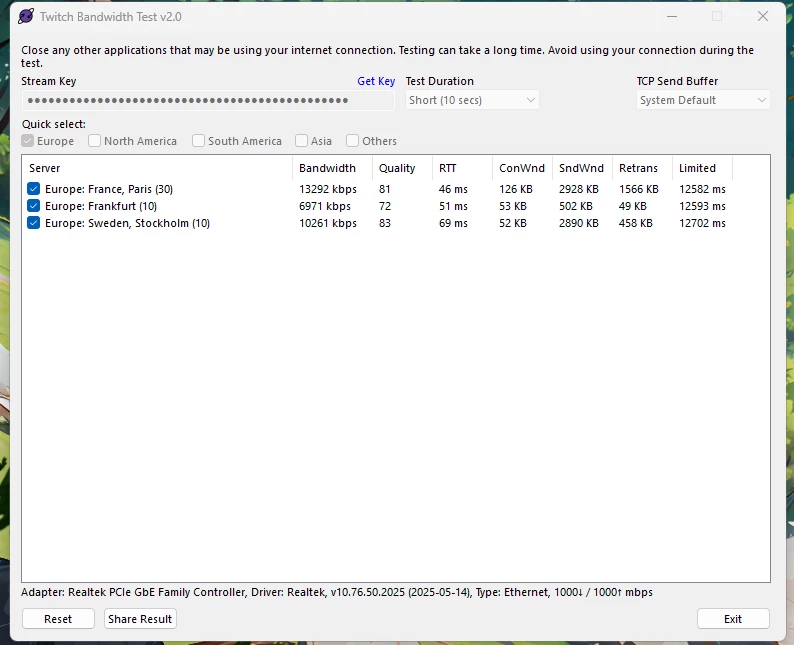The width and height of the screenshot is (794, 645).
Task: Click the Adapter info status line
Action: [x=337, y=592]
